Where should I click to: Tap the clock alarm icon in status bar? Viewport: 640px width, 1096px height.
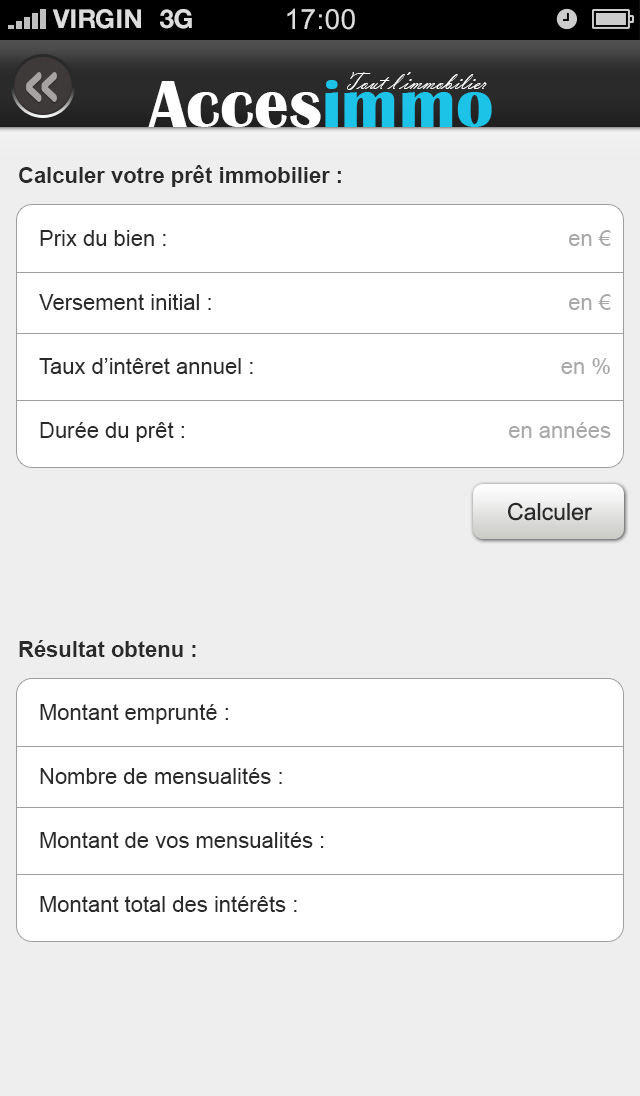coord(567,20)
